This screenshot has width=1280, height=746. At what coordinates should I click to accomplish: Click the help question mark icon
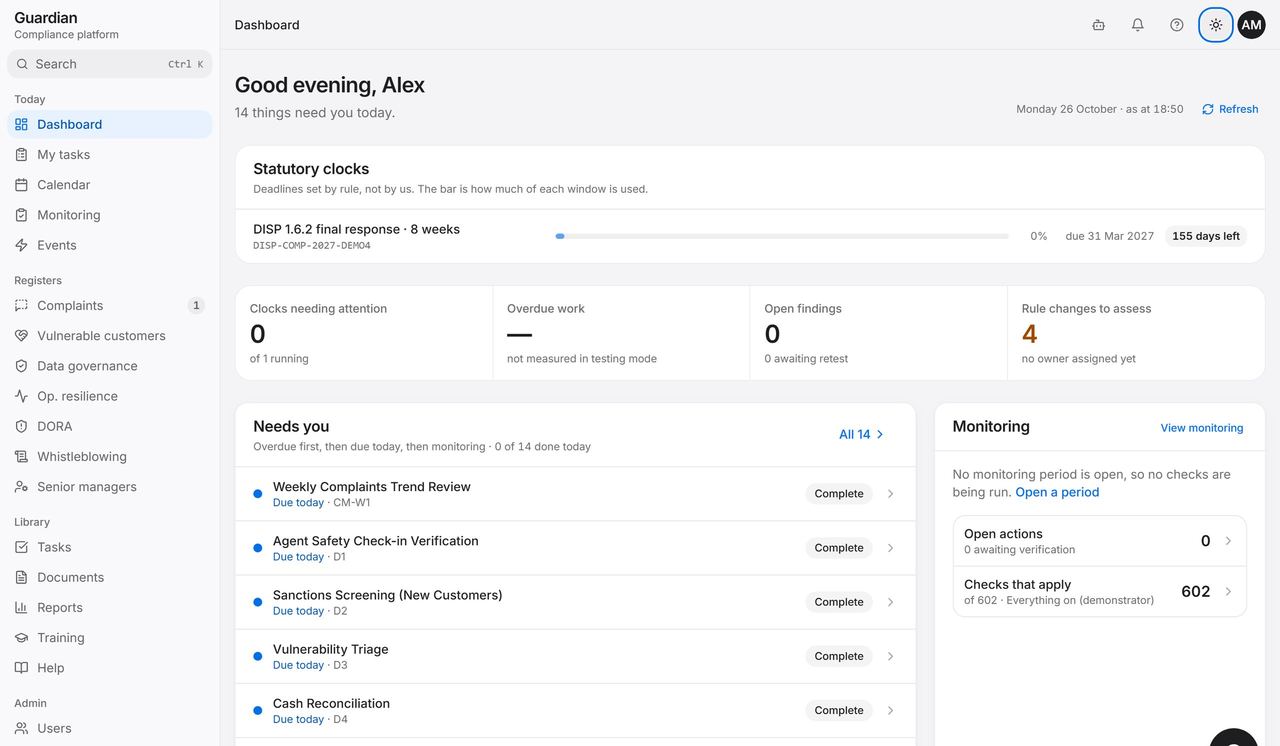point(1177,25)
